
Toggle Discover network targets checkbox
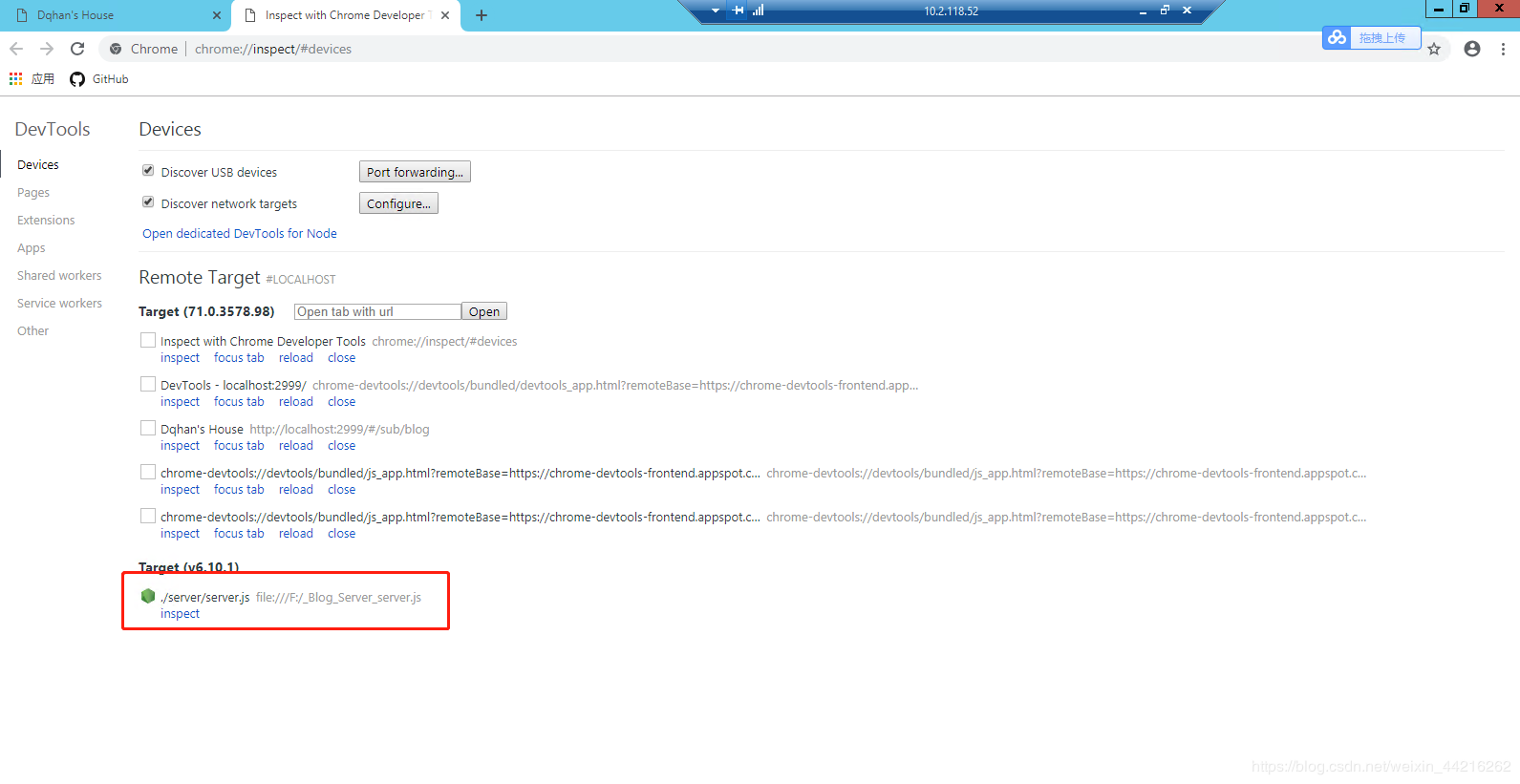point(148,202)
